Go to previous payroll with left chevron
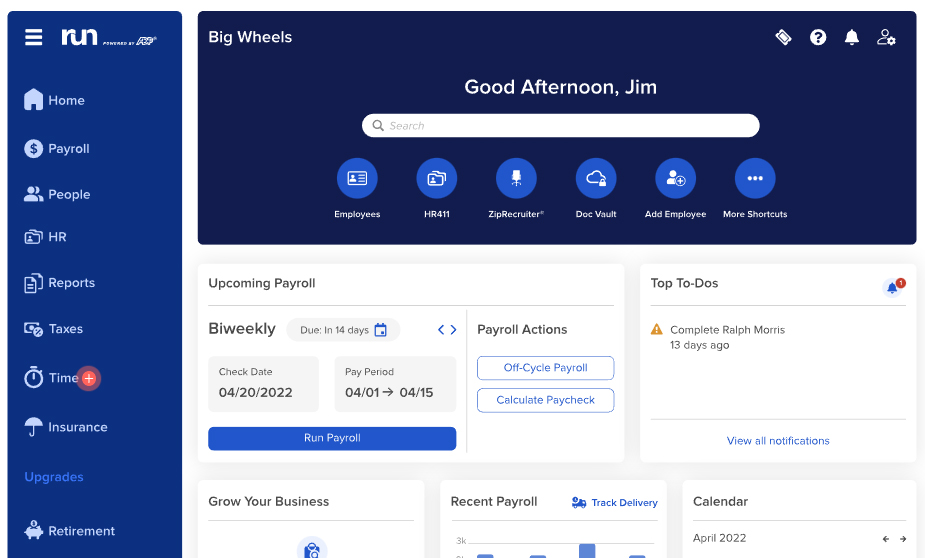Screen dimensions: 925x558 click(x=441, y=330)
